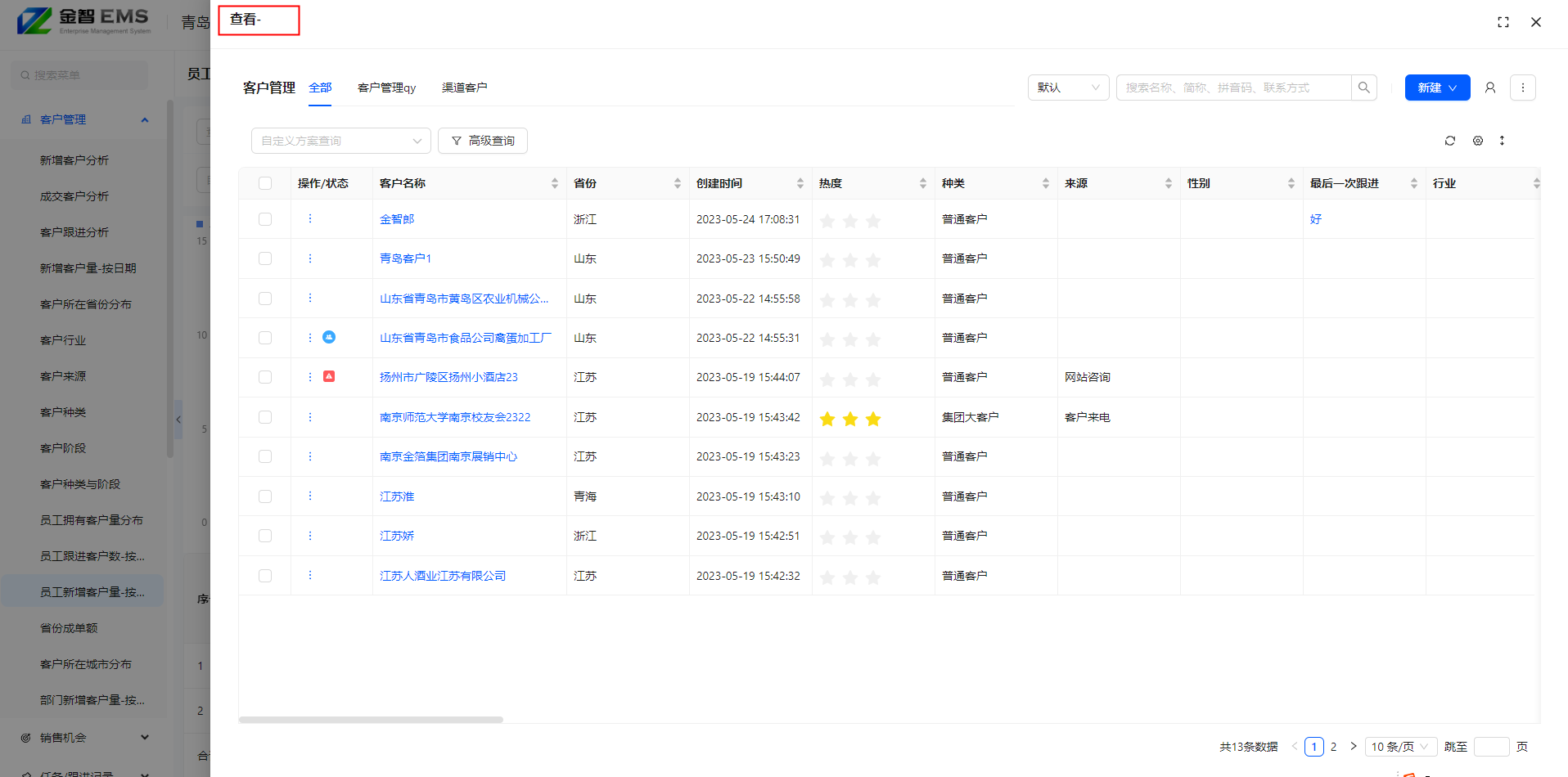Switch to the 全部 tab
This screenshot has height=777, width=1568.
coord(320,88)
